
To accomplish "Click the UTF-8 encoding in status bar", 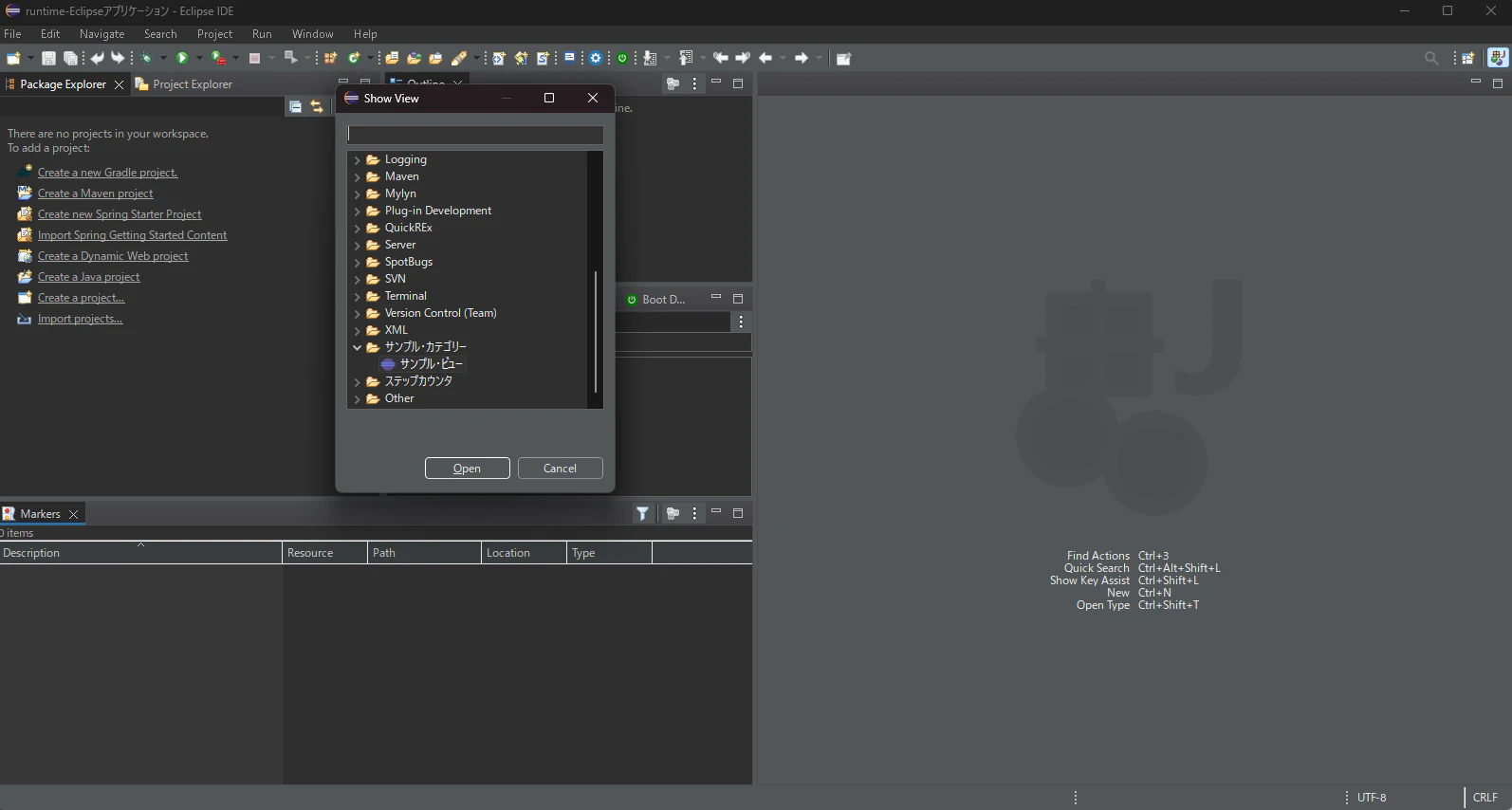I will click(1372, 798).
